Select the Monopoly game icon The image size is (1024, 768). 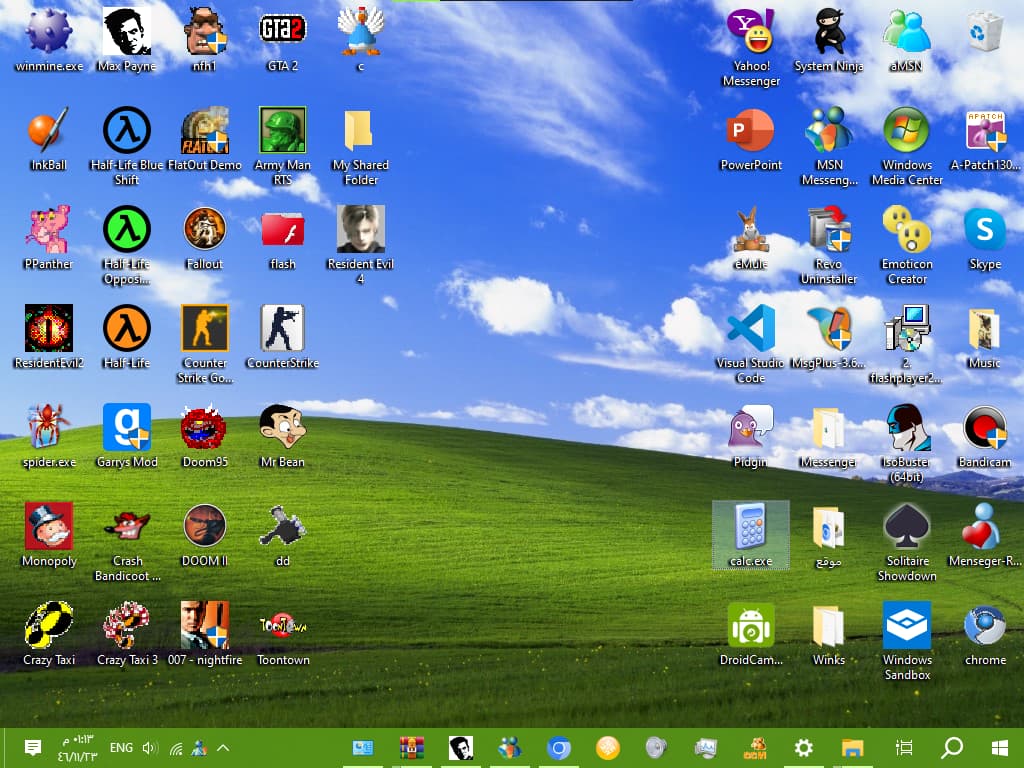click(49, 527)
